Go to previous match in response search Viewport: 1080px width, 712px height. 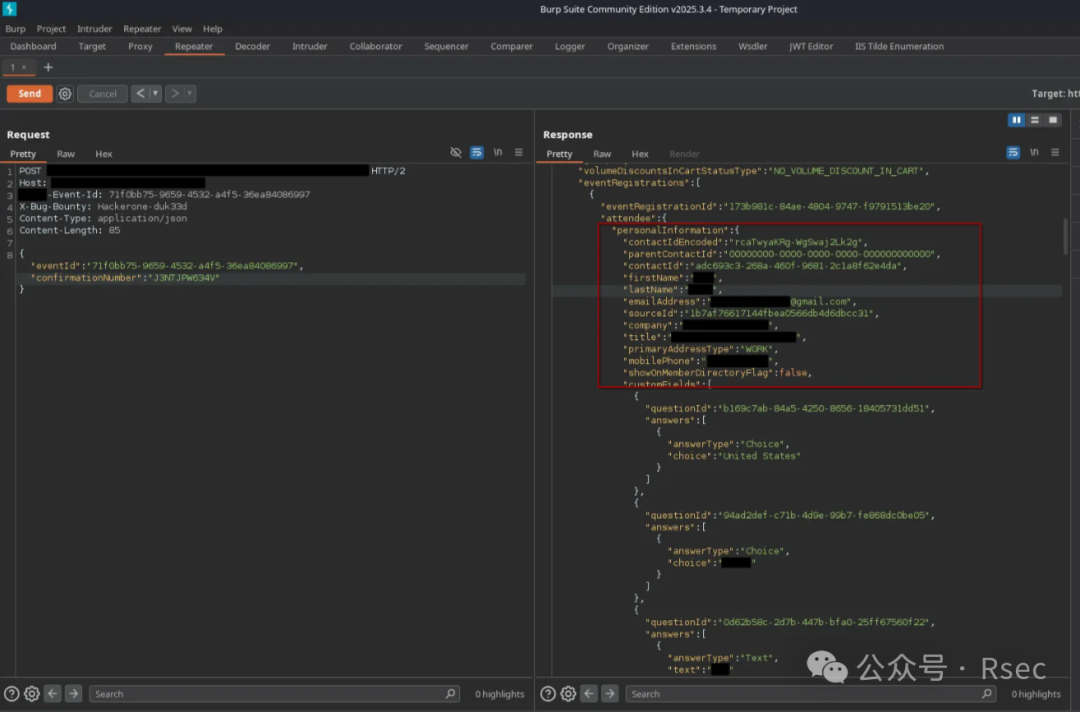tap(589, 693)
